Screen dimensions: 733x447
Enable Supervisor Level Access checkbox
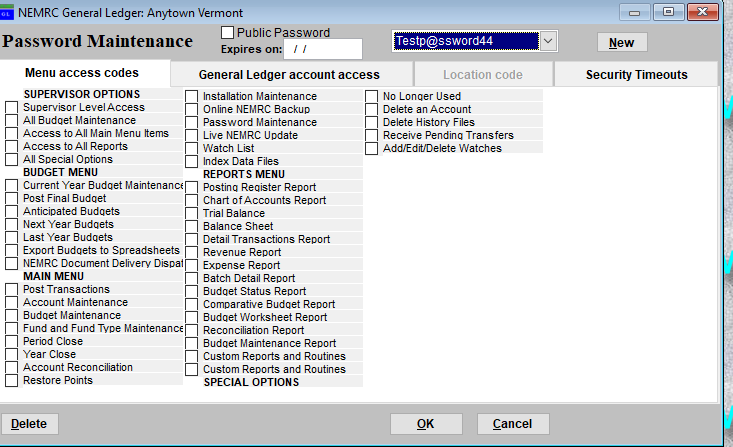coord(12,107)
